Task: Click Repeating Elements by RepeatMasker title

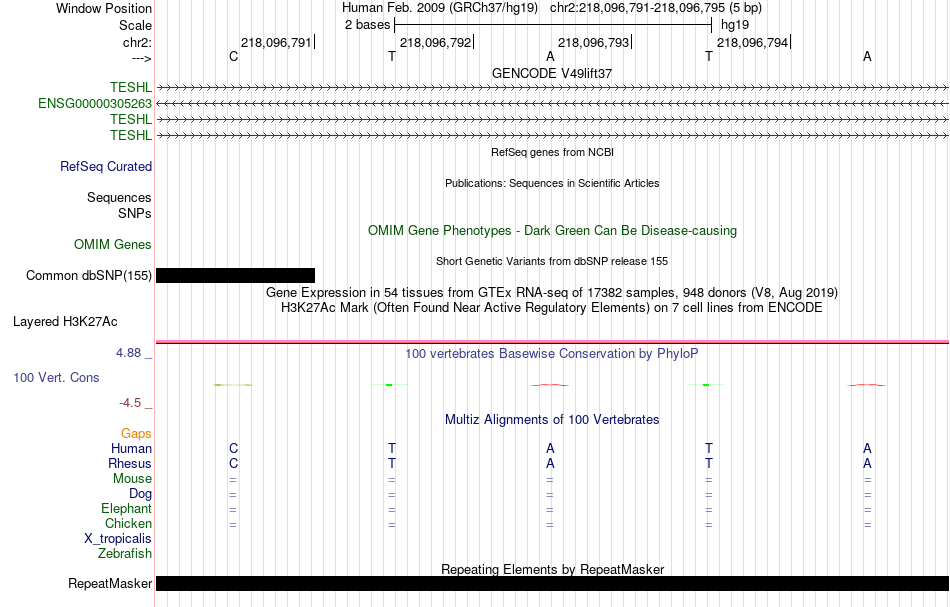Action: coord(553,570)
